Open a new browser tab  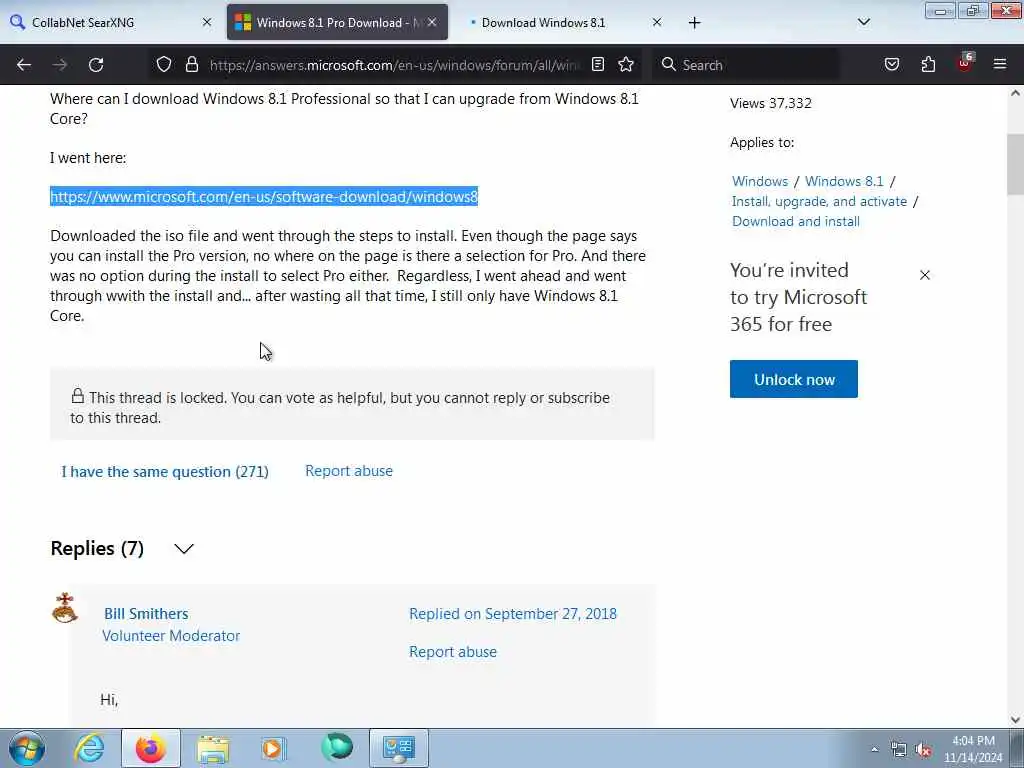click(x=694, y=23)
